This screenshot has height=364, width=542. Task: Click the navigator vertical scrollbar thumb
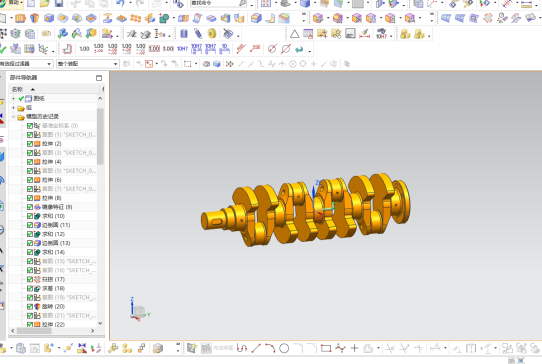(100, 136)
